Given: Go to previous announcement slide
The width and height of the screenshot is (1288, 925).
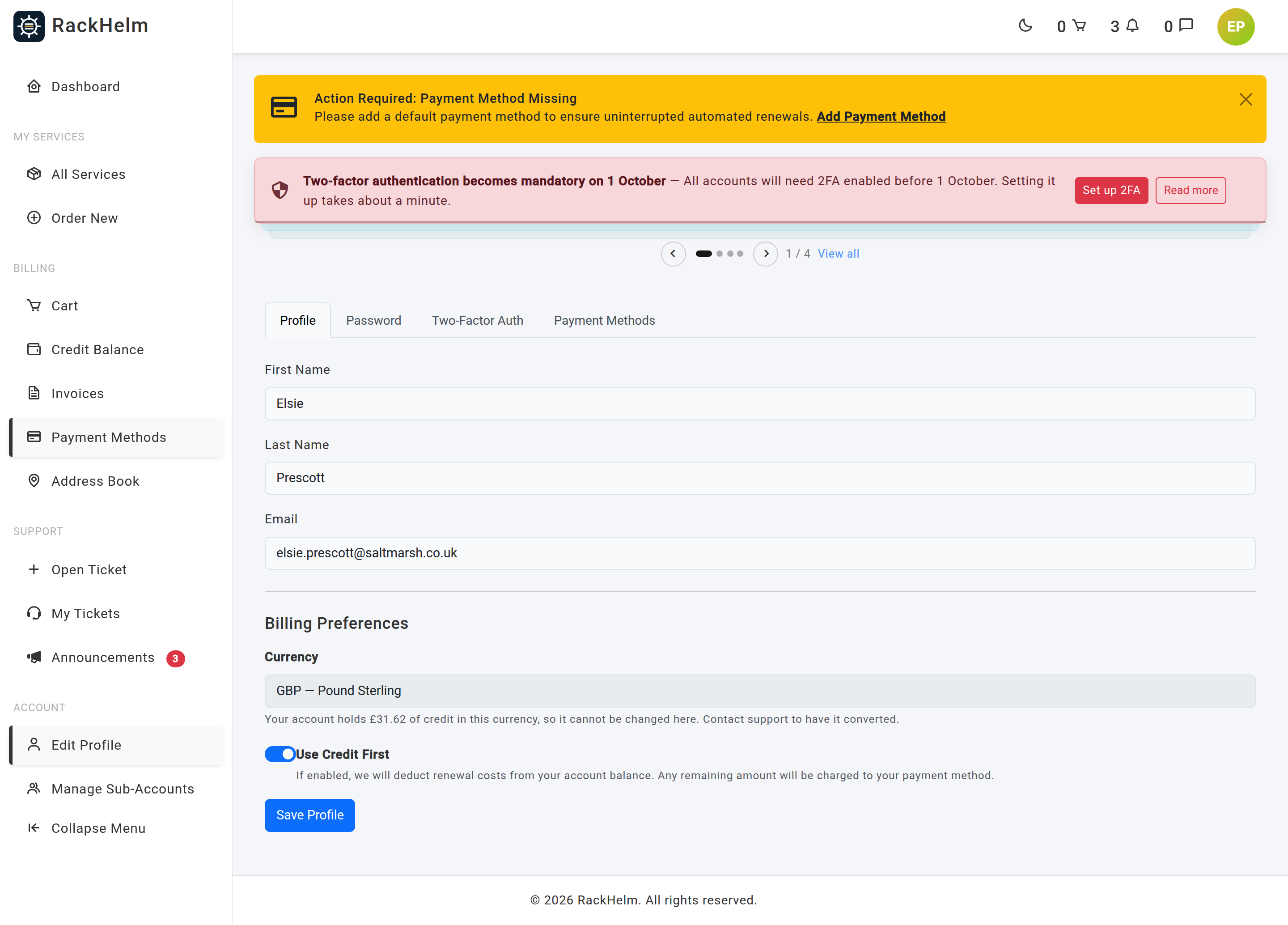Looking at the screenshot, I should [674, 254].
